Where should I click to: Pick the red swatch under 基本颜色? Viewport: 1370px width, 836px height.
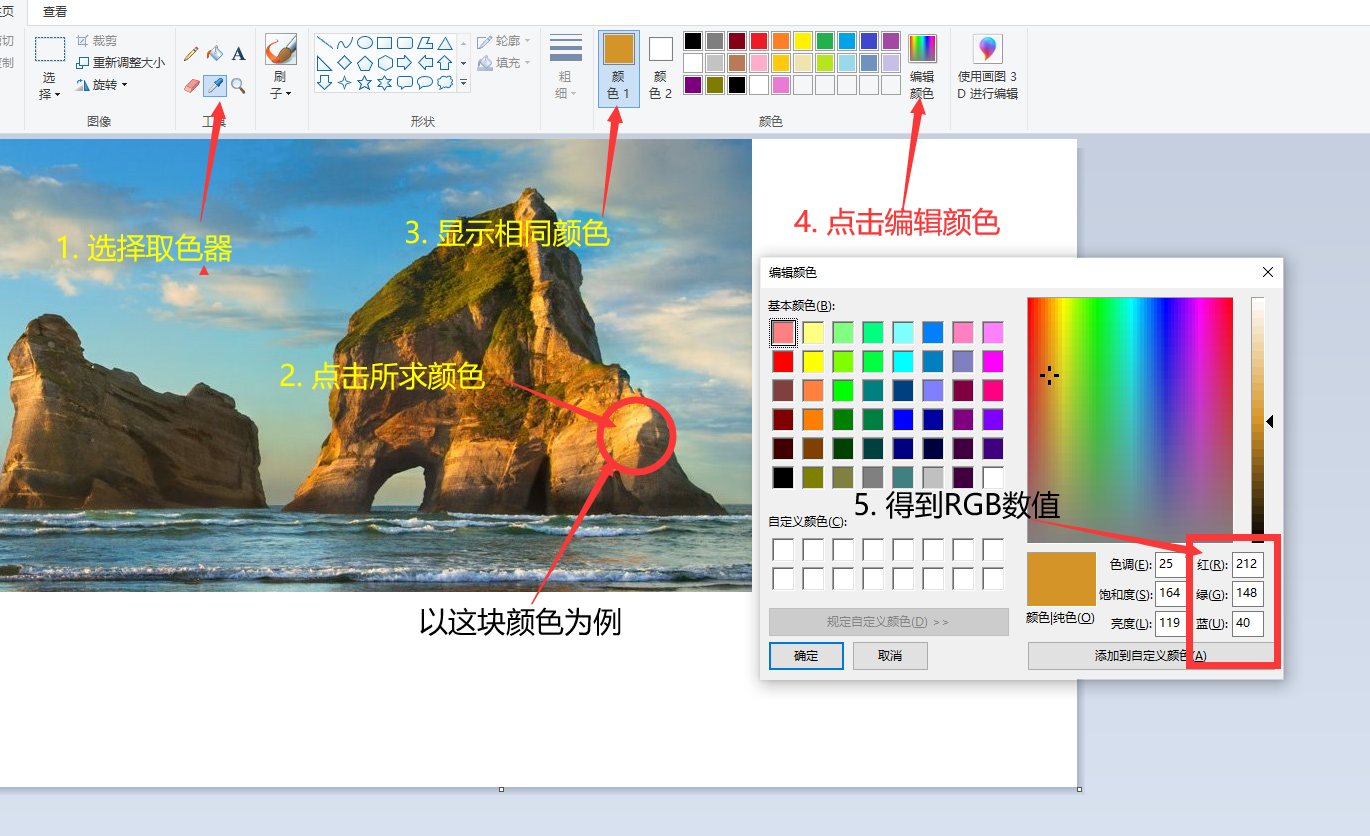[x=781, y=361]
